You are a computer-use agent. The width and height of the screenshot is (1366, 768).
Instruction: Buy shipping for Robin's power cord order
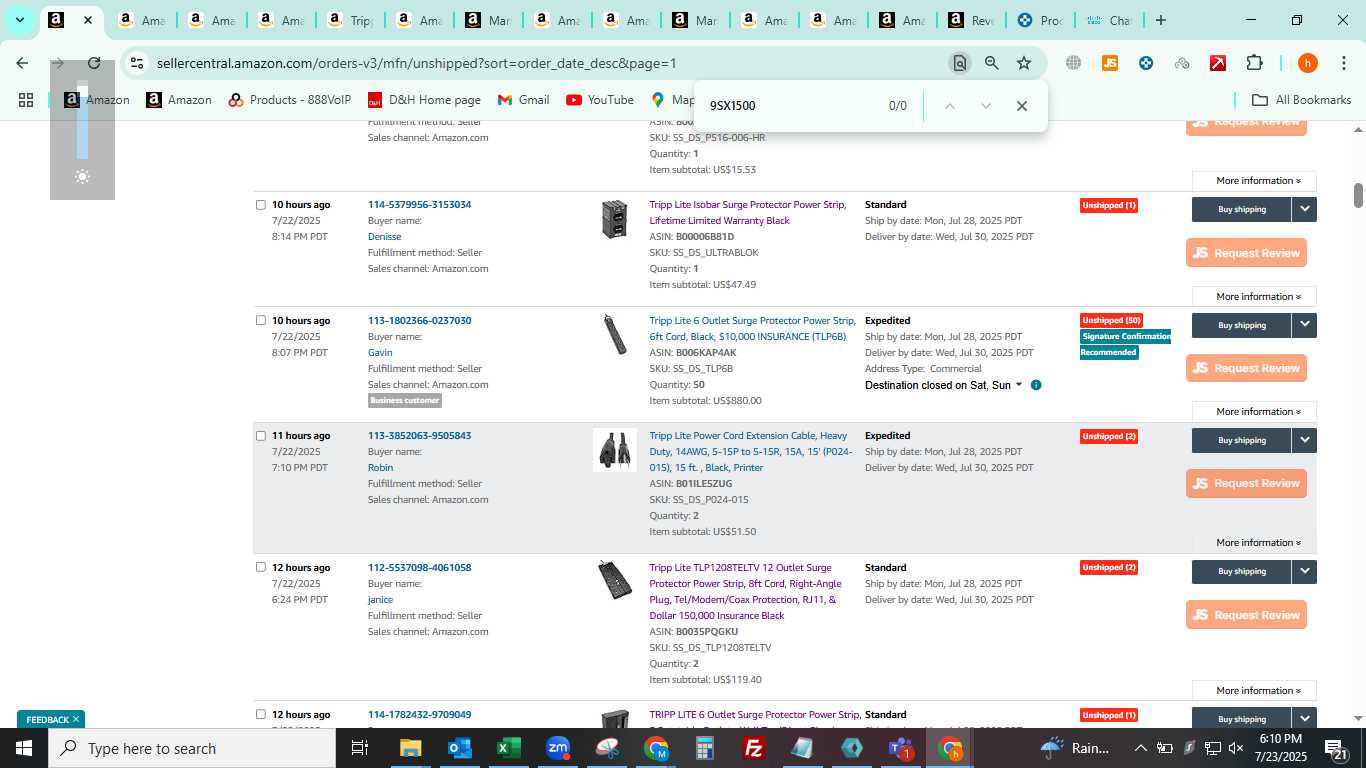pos(1241,440)
